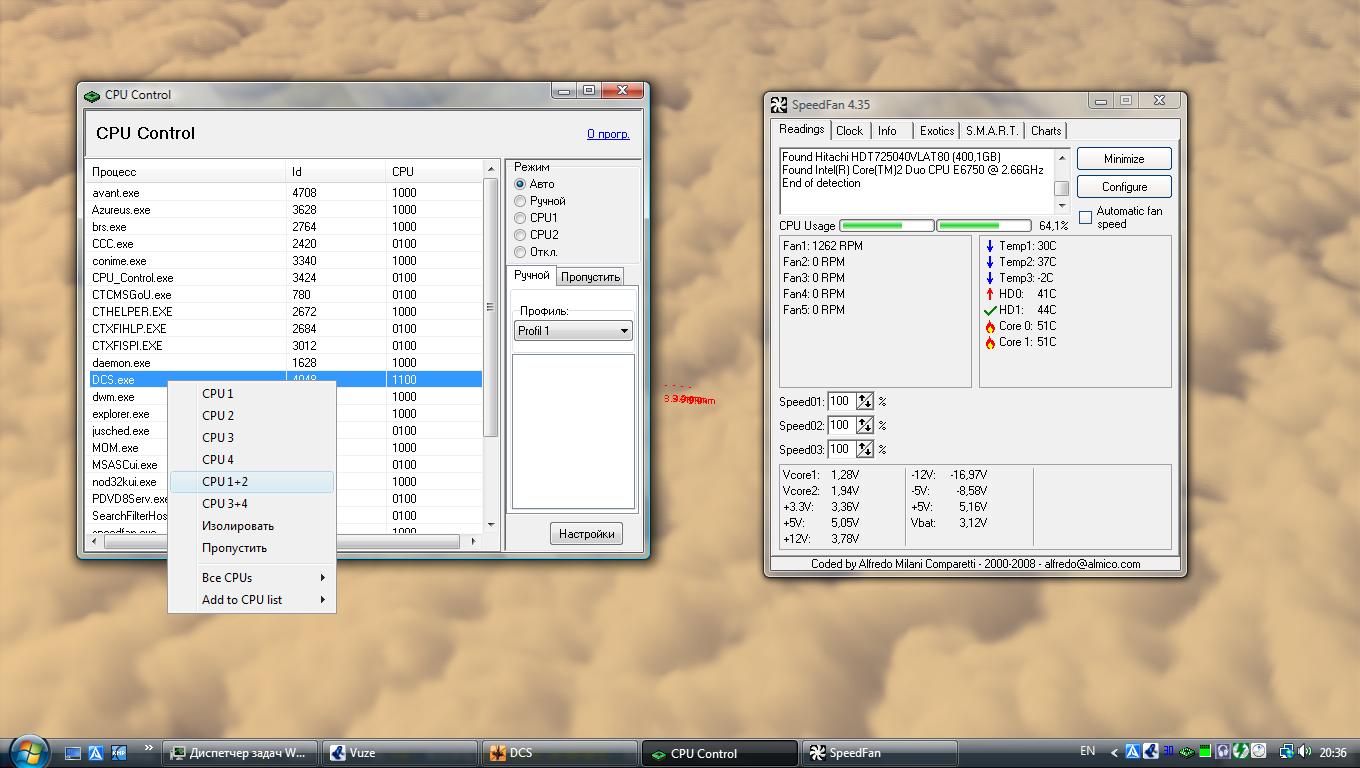Switch to Vuze taskbar button
This screenshot has height=768, width=1360.
tap(402, 753)
